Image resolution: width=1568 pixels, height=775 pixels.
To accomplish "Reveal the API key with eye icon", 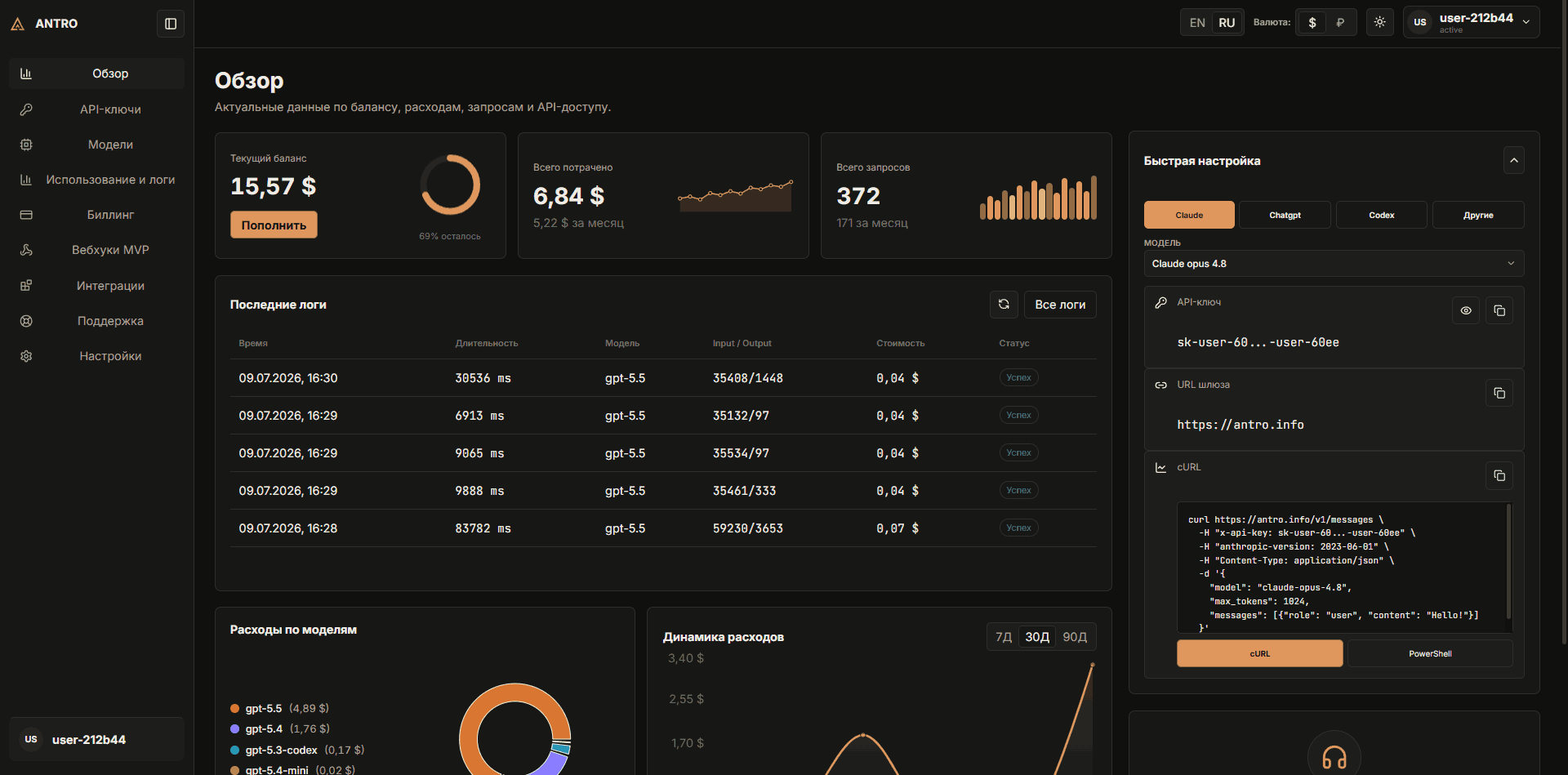I will [1466, 310].
